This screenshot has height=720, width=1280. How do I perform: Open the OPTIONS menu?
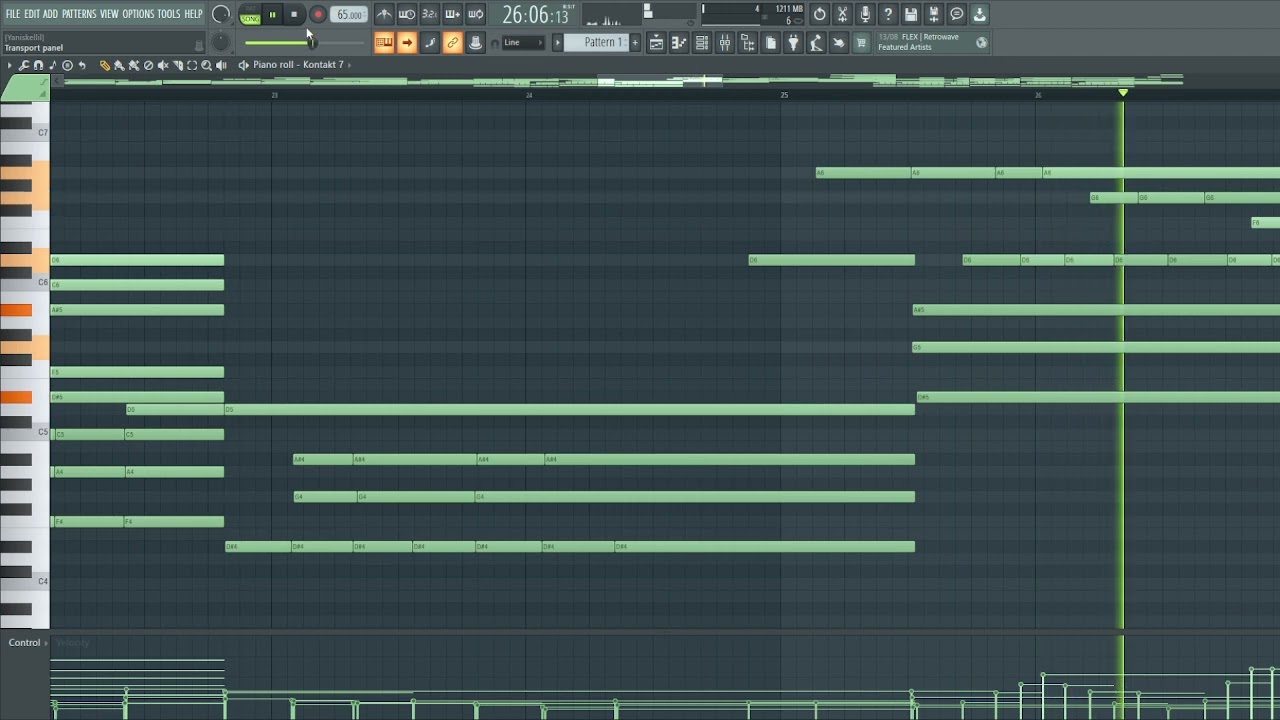pyautogui.click(x=138, y=14)
